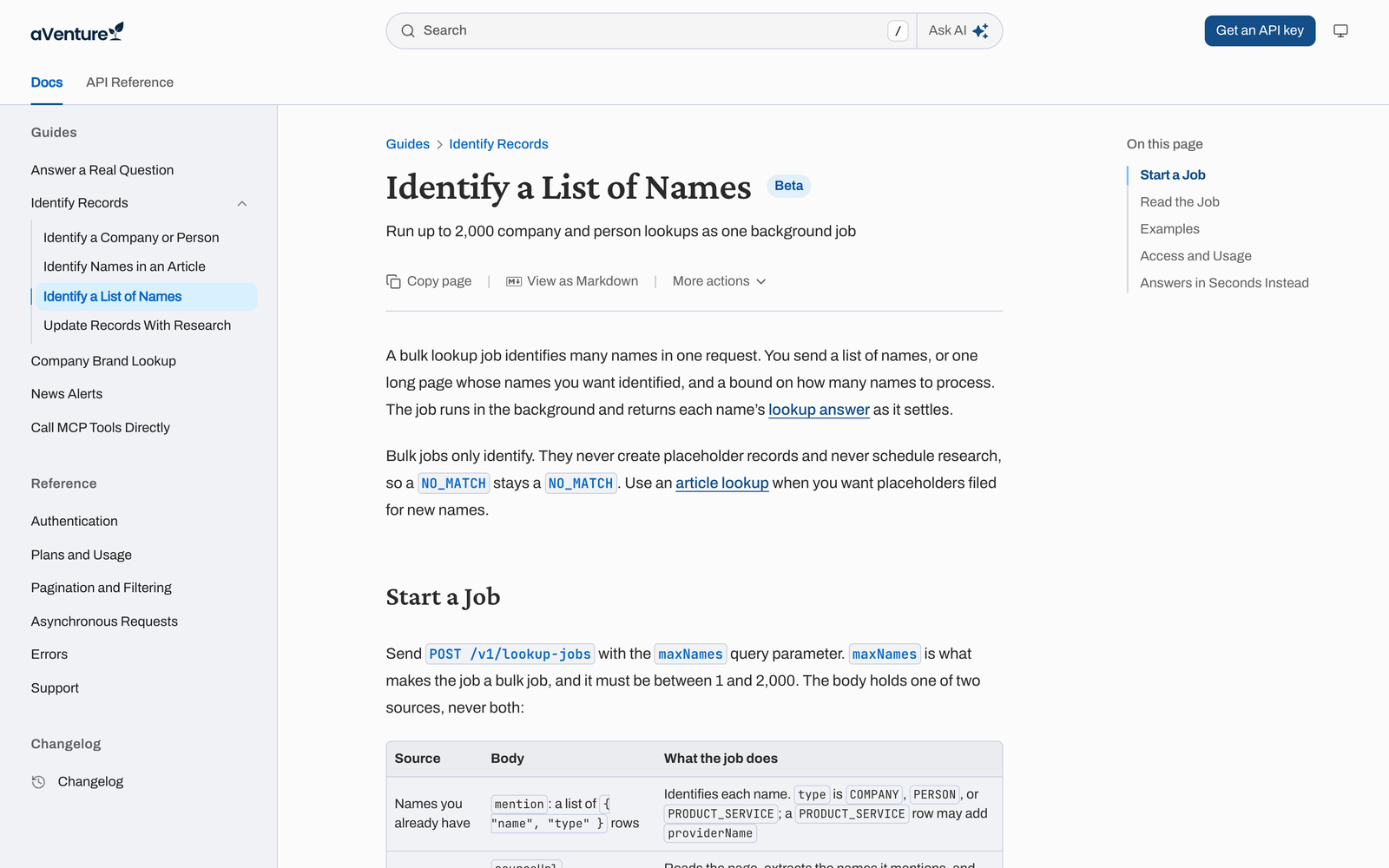Click the Markdown icon beside View as Markdown
Viewport: 1389px width, 868px height.
514,281
